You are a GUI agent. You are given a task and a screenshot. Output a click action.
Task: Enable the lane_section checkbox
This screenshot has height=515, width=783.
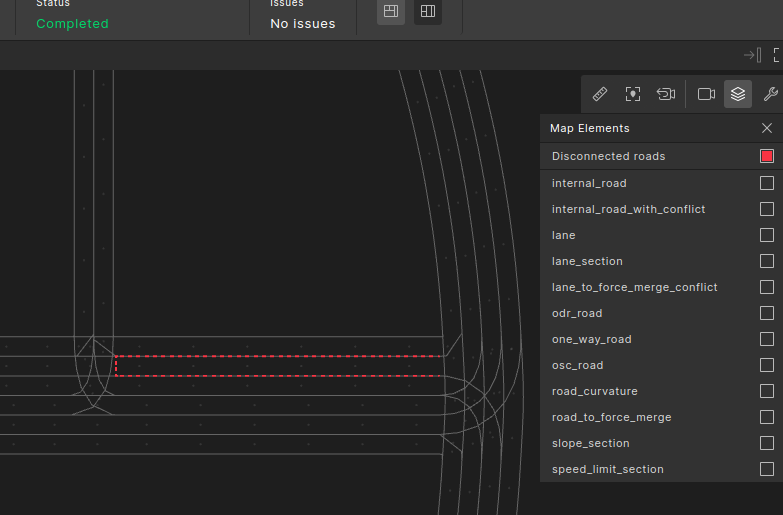(x=767, y=261)
